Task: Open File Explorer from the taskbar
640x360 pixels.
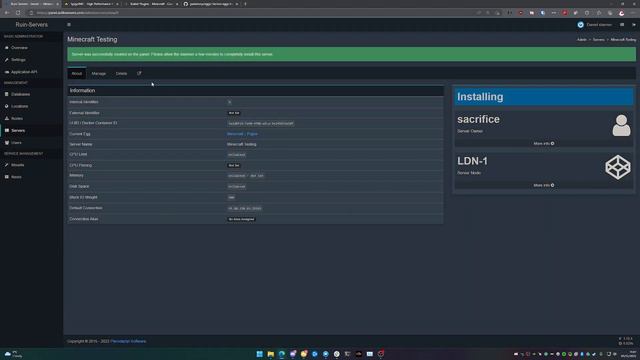Action: (271, 354)
